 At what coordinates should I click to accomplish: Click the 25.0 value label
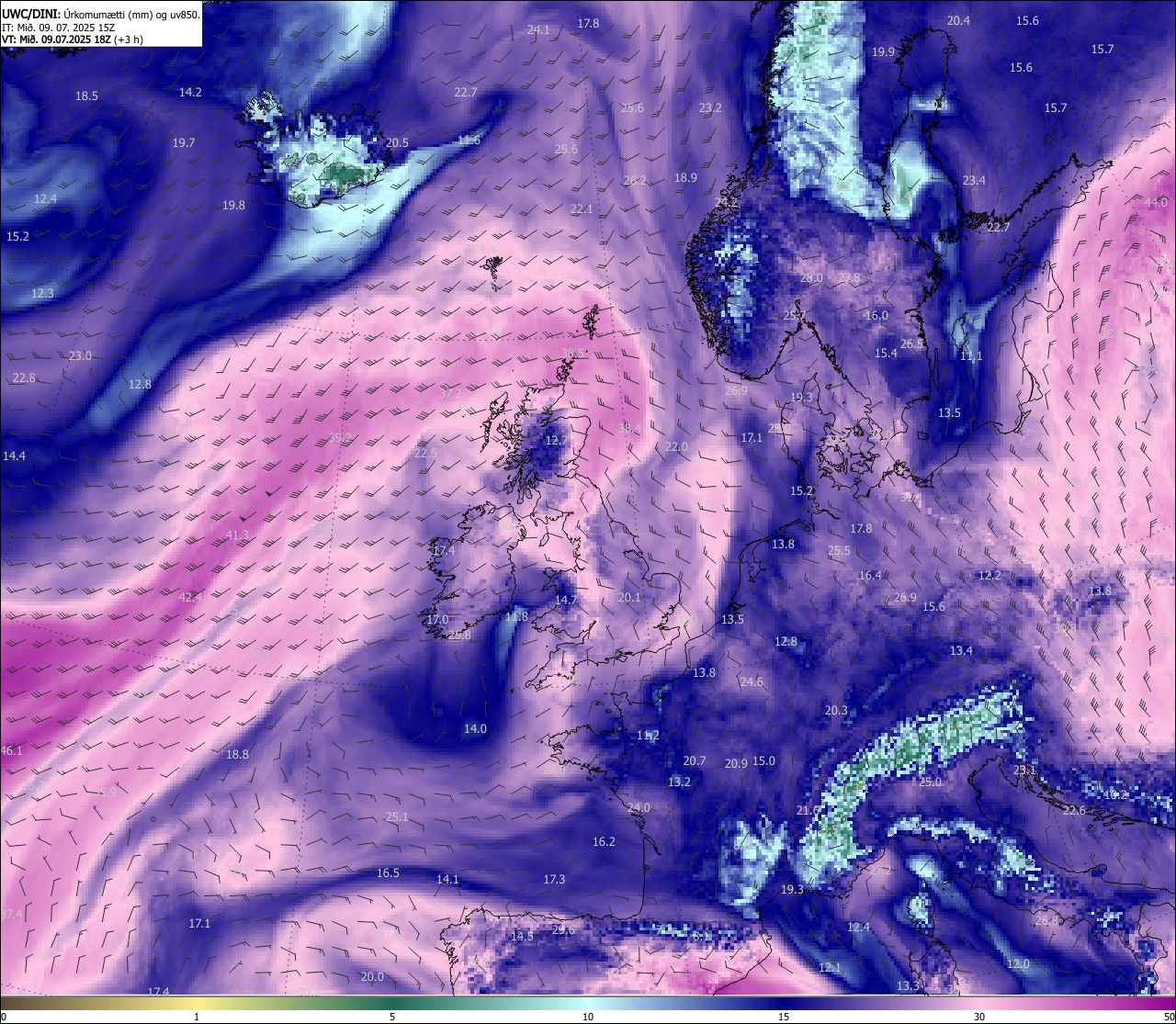(931, 782)
